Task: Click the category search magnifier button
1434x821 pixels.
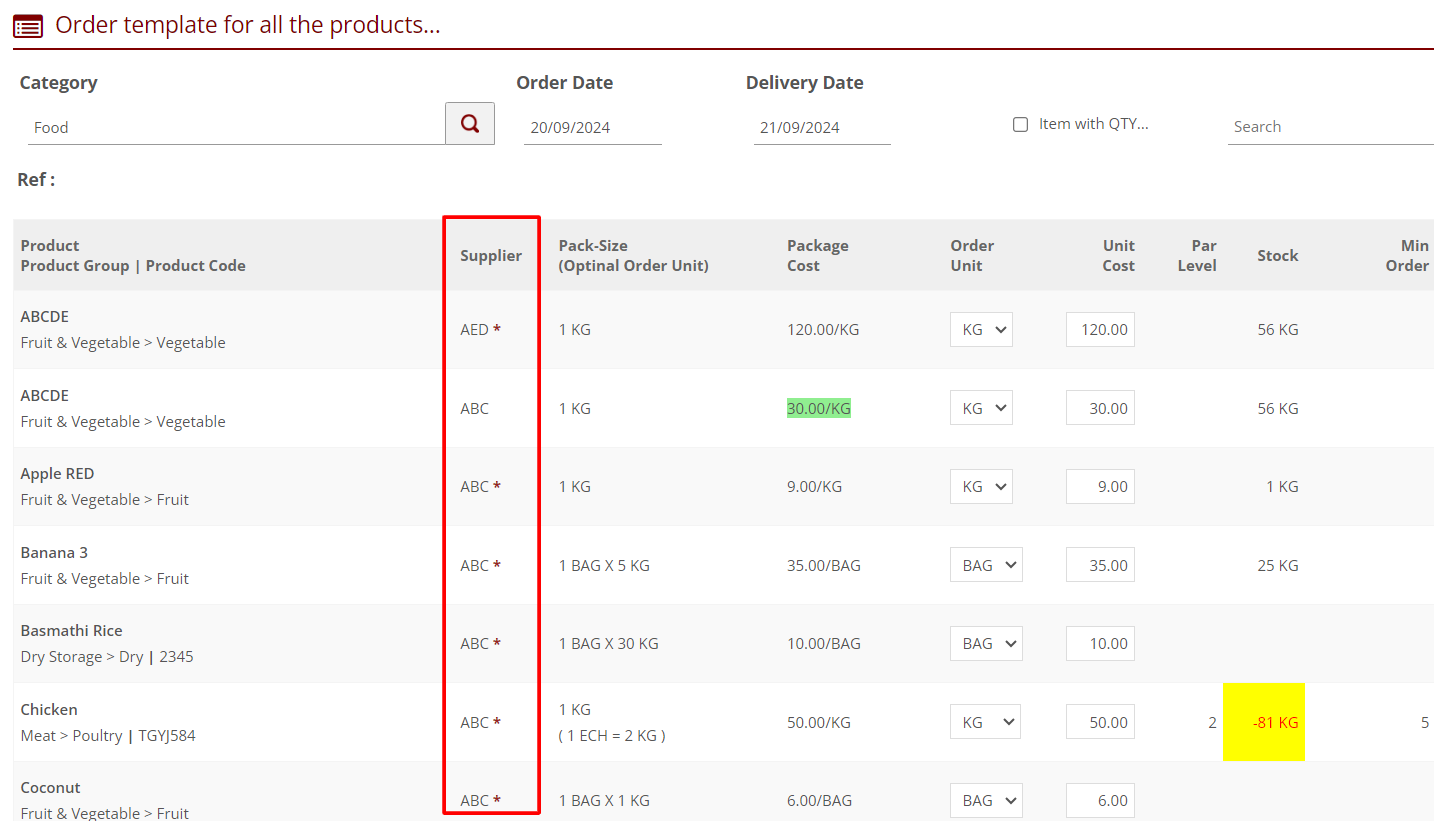Action: click(469, 123)
